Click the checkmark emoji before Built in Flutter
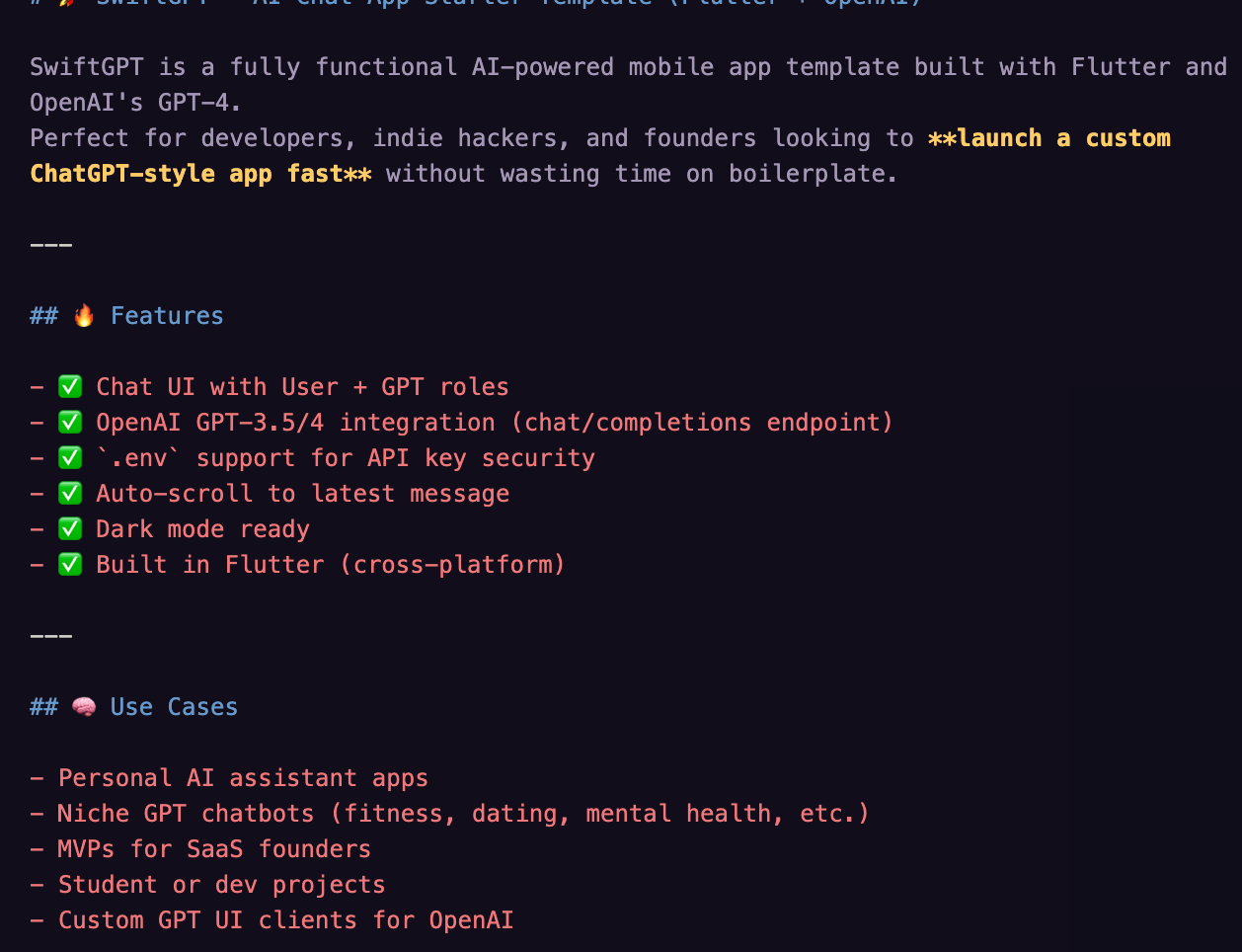 pyautogui.click(x=70, y=565)
